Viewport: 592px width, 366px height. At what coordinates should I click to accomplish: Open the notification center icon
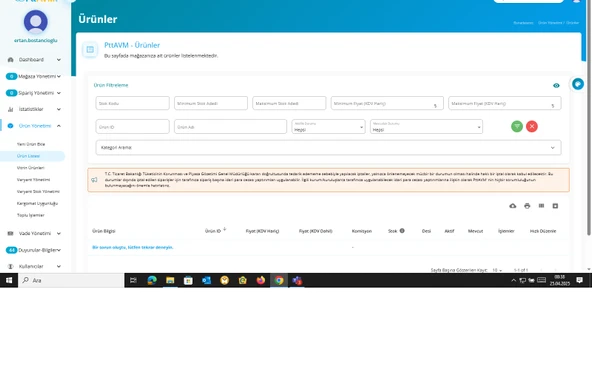pyautogui.click(x=580, y=280)
